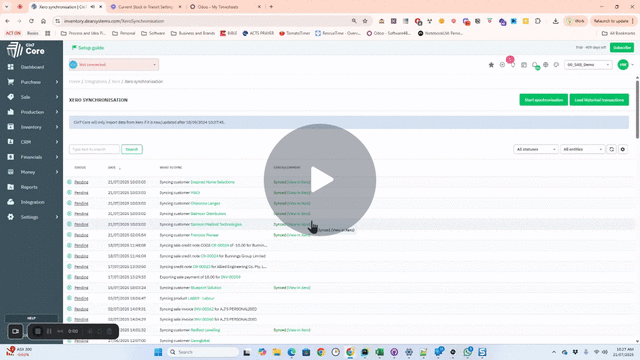Open the Redfoot Levelling customer link
This screenshot has width=640, height=360.
click(x=205, y=330)
